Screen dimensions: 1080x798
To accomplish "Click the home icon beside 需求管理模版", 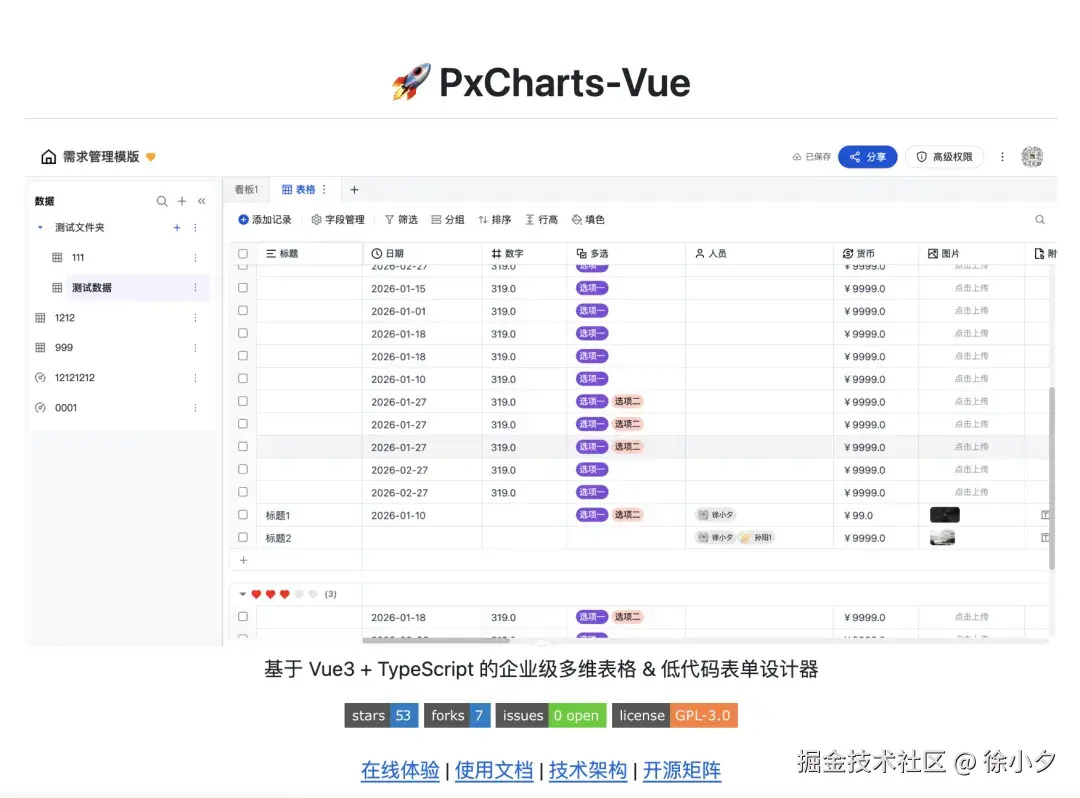I will point(48,157).
